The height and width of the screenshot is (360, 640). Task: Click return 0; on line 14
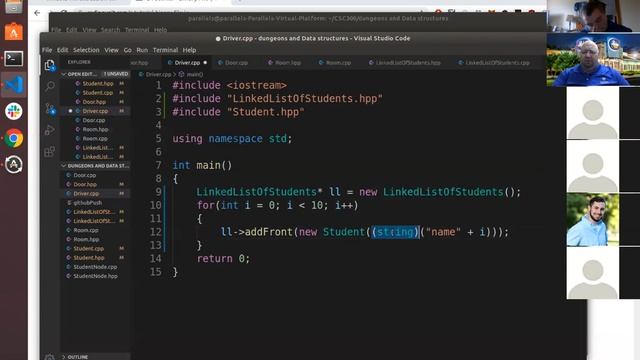(223, 258)
